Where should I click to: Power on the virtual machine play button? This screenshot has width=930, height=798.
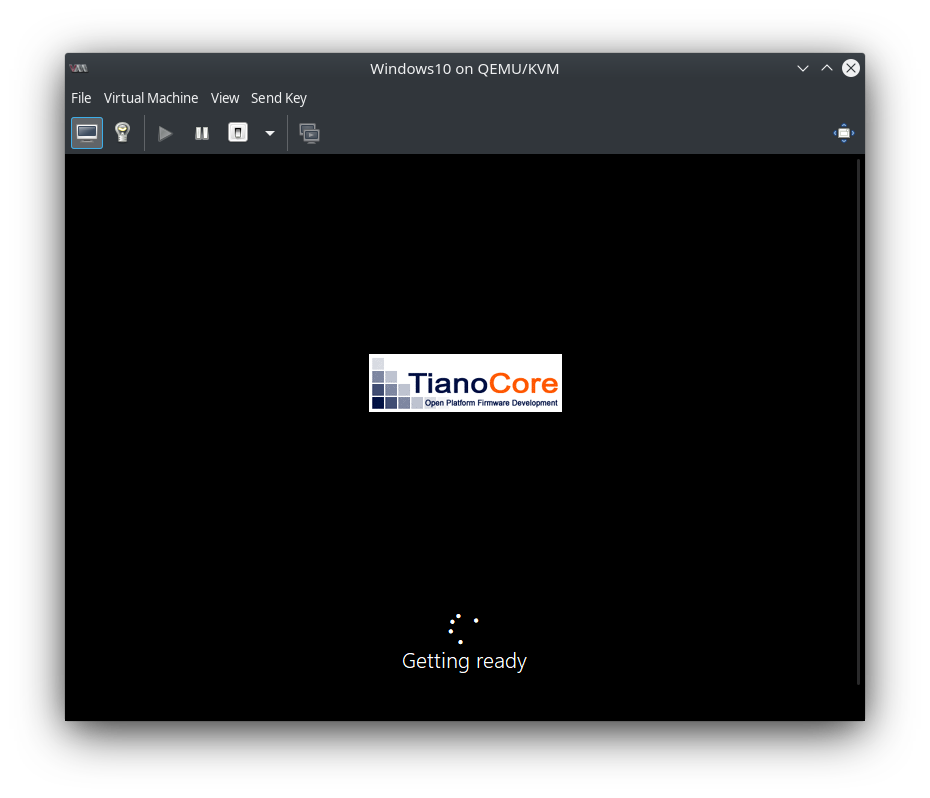[165, 133]
